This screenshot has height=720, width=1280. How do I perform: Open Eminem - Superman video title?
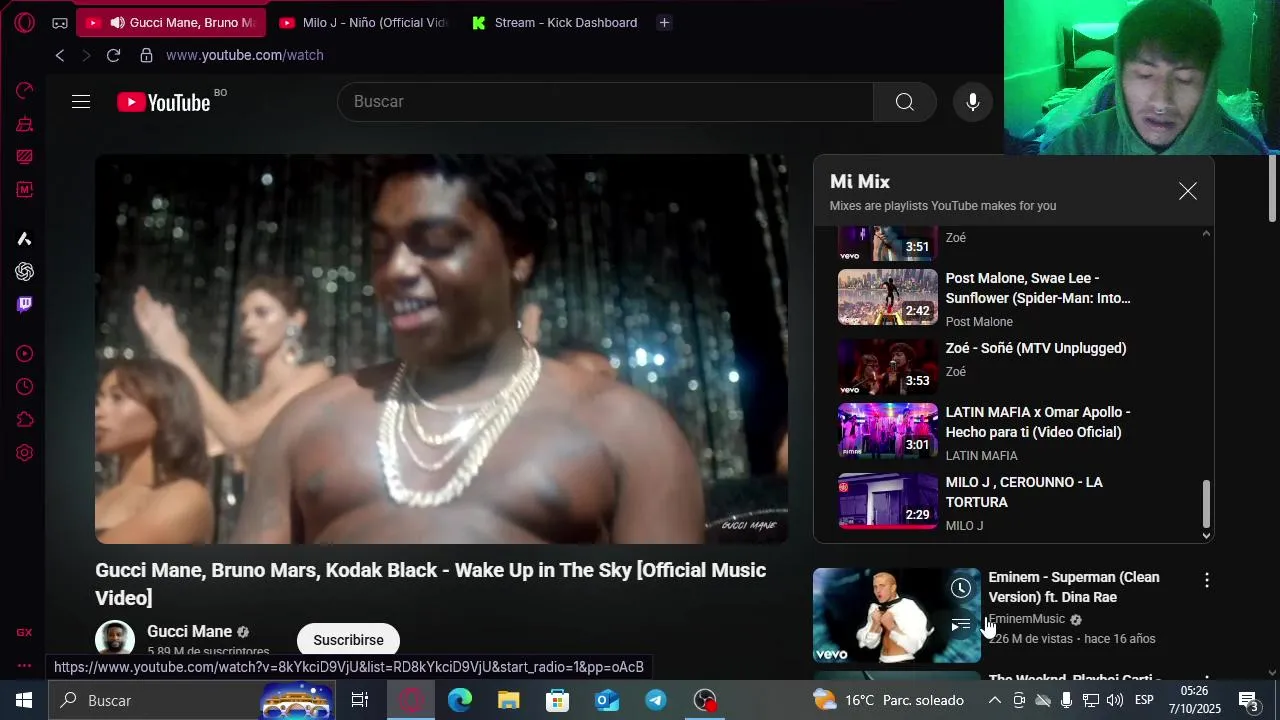point(1074,587)
